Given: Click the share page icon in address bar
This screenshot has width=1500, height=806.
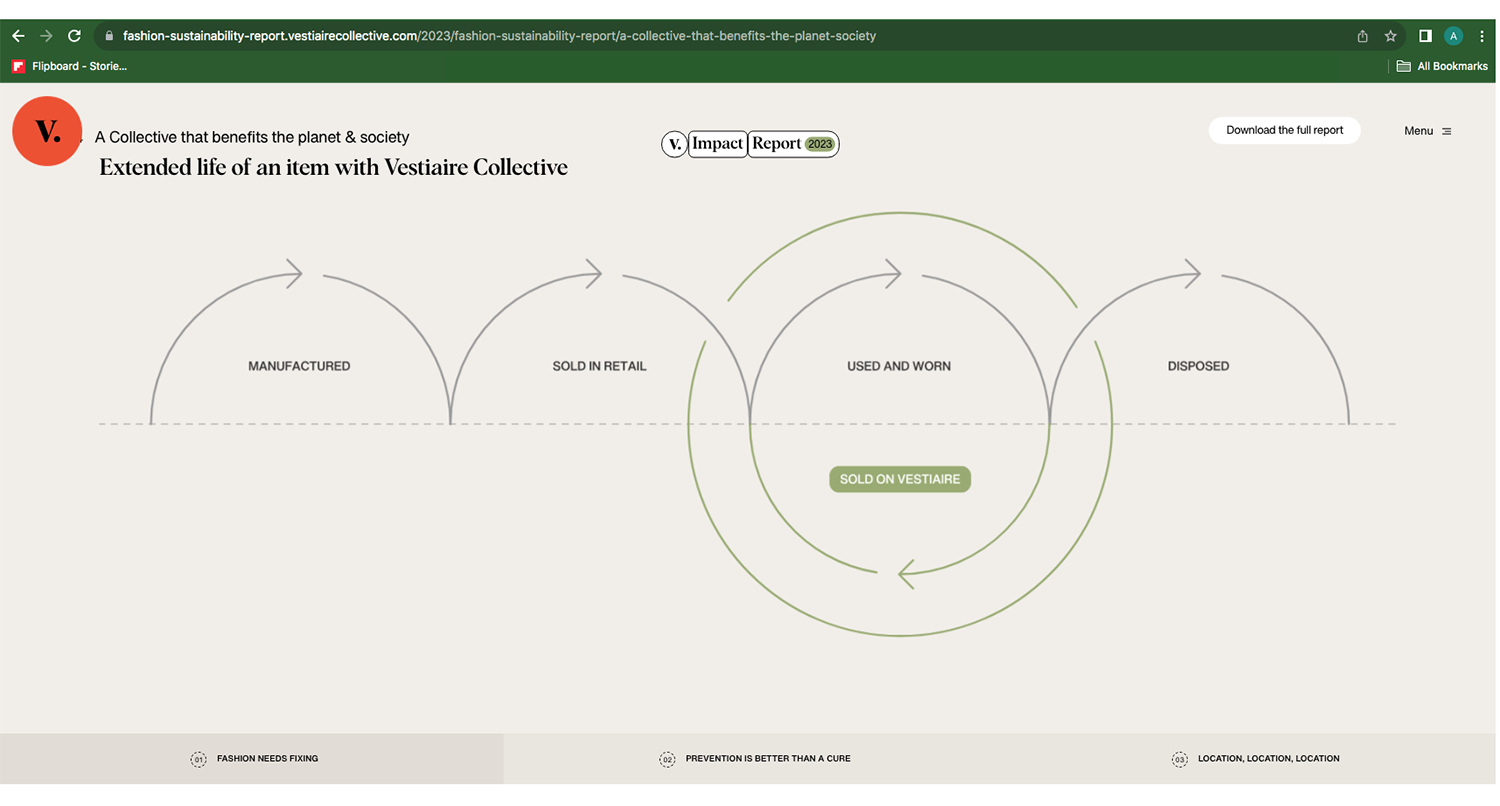Looking at the screenshot, I should [x=1362, y=36].
